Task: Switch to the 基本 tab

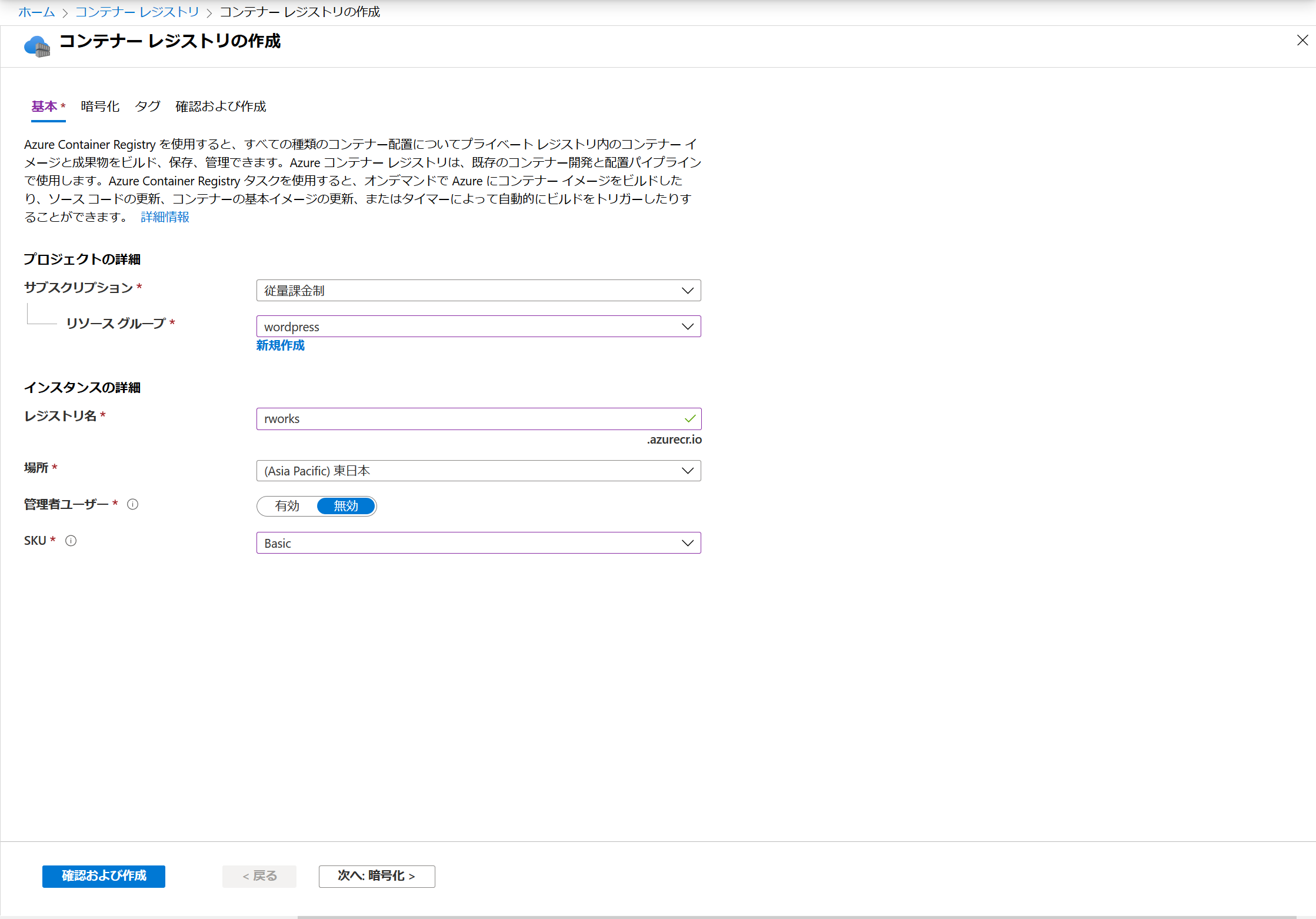Action: point(48,106)
